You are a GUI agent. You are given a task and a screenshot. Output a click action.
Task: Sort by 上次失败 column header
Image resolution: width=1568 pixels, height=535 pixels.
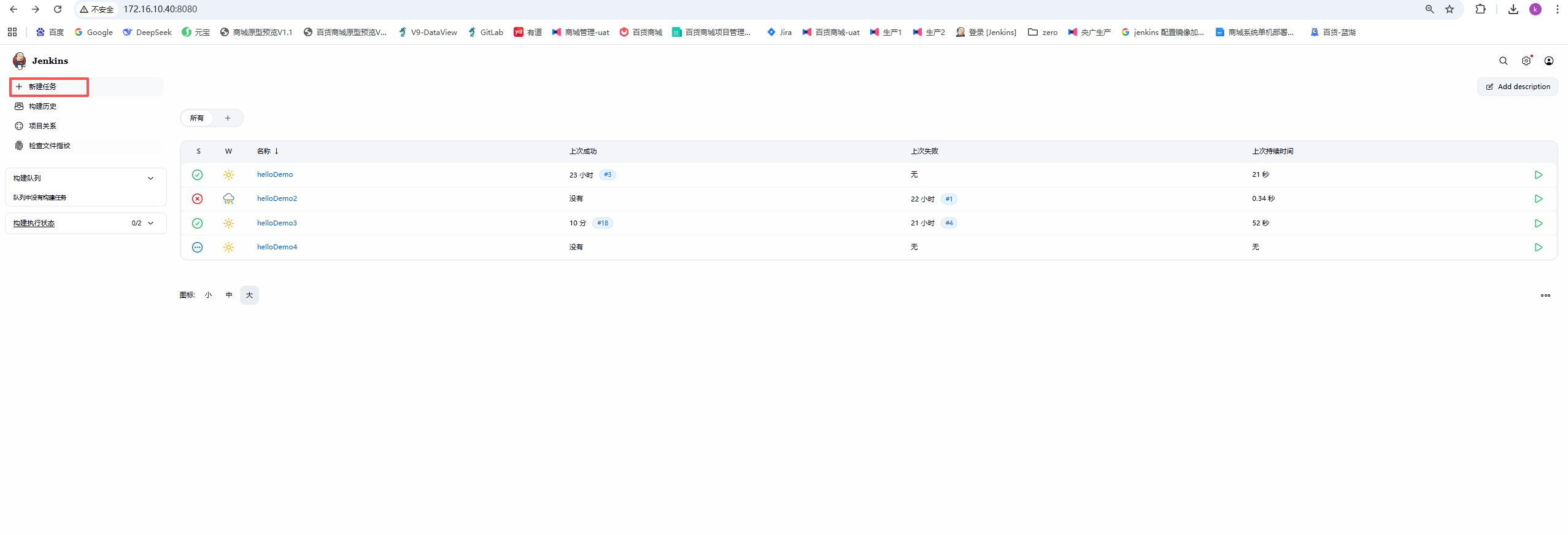point(924,151)
